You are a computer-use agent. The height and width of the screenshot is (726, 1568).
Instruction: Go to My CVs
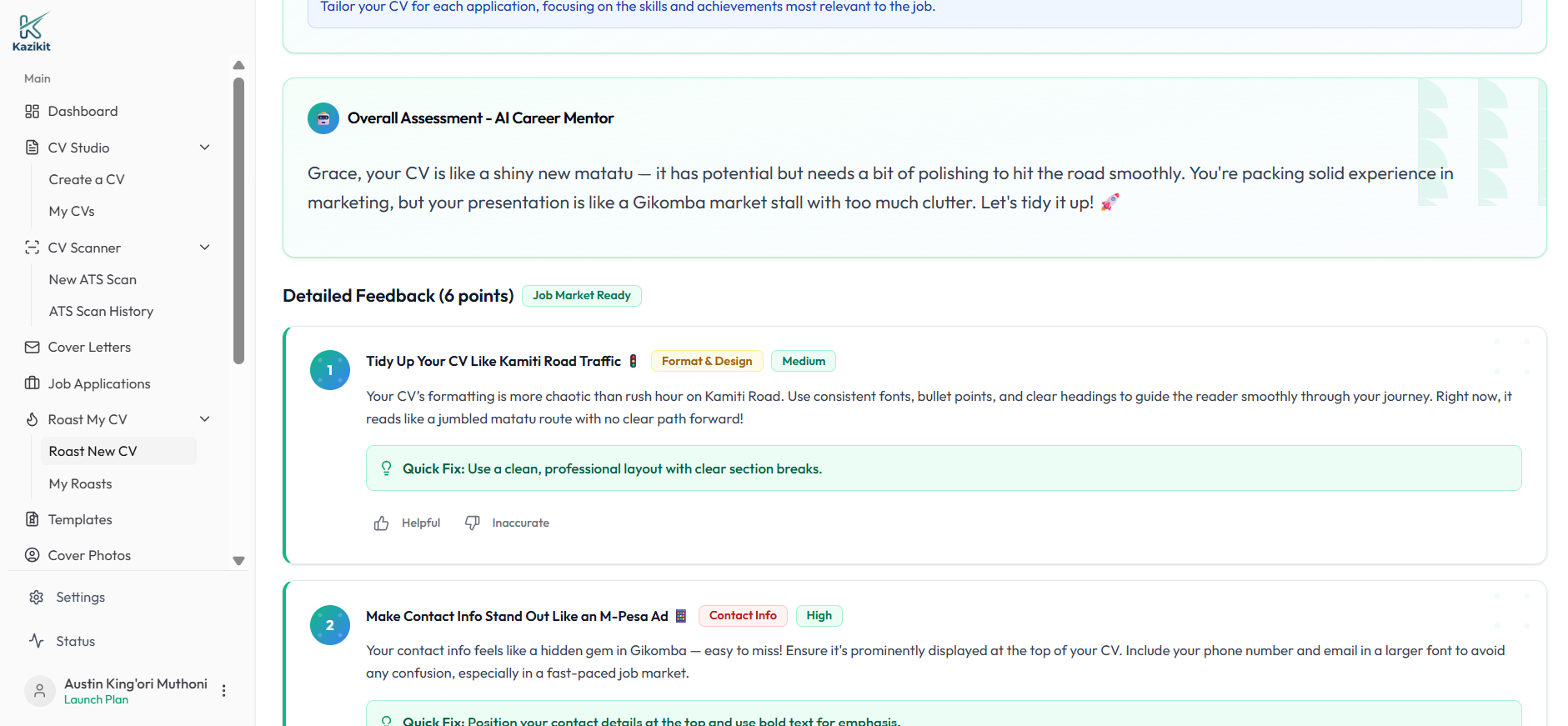coord(72,212)
